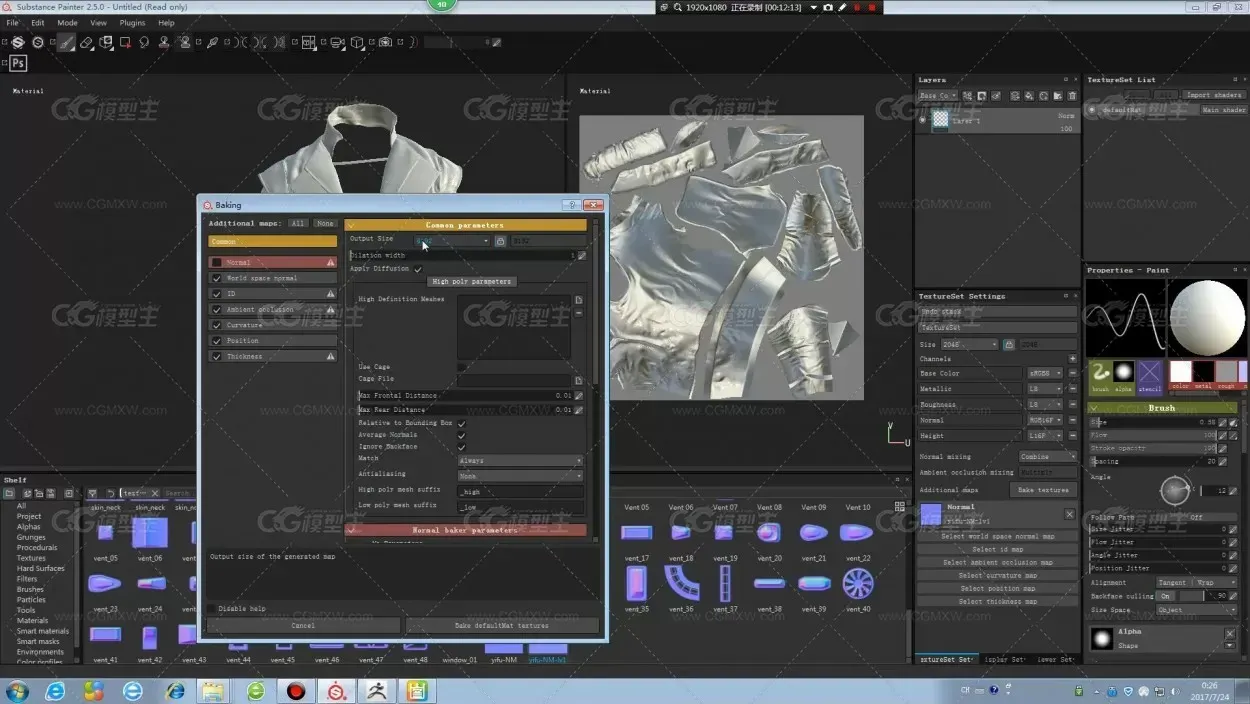Open the Plugins menu
This screenshot has width=1250, height=704.
tap(132, 22)
